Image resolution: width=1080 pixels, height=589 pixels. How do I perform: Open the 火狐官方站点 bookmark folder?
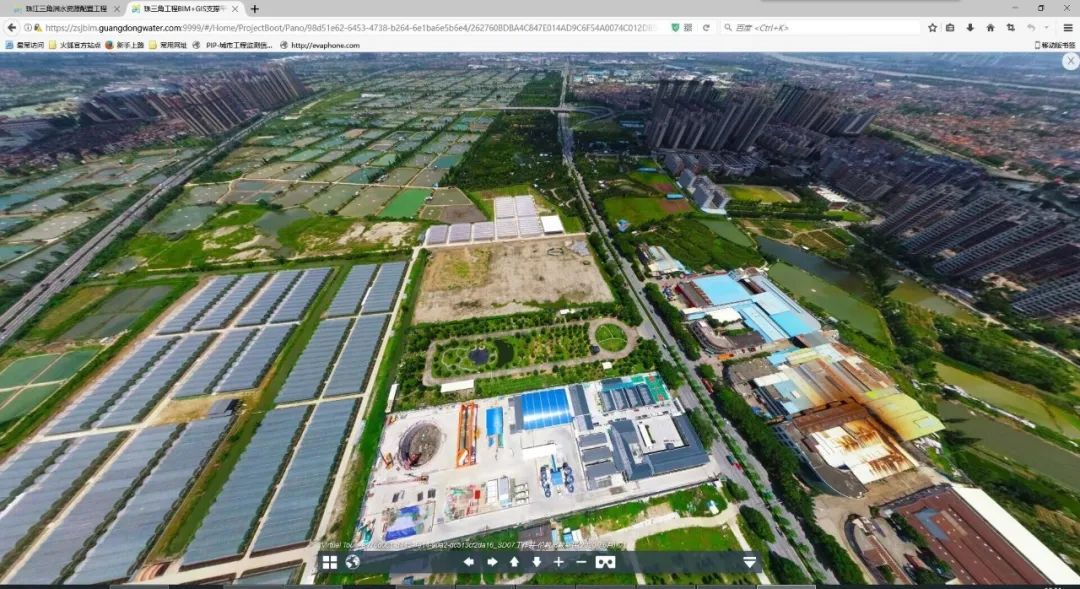coord(75,45)
